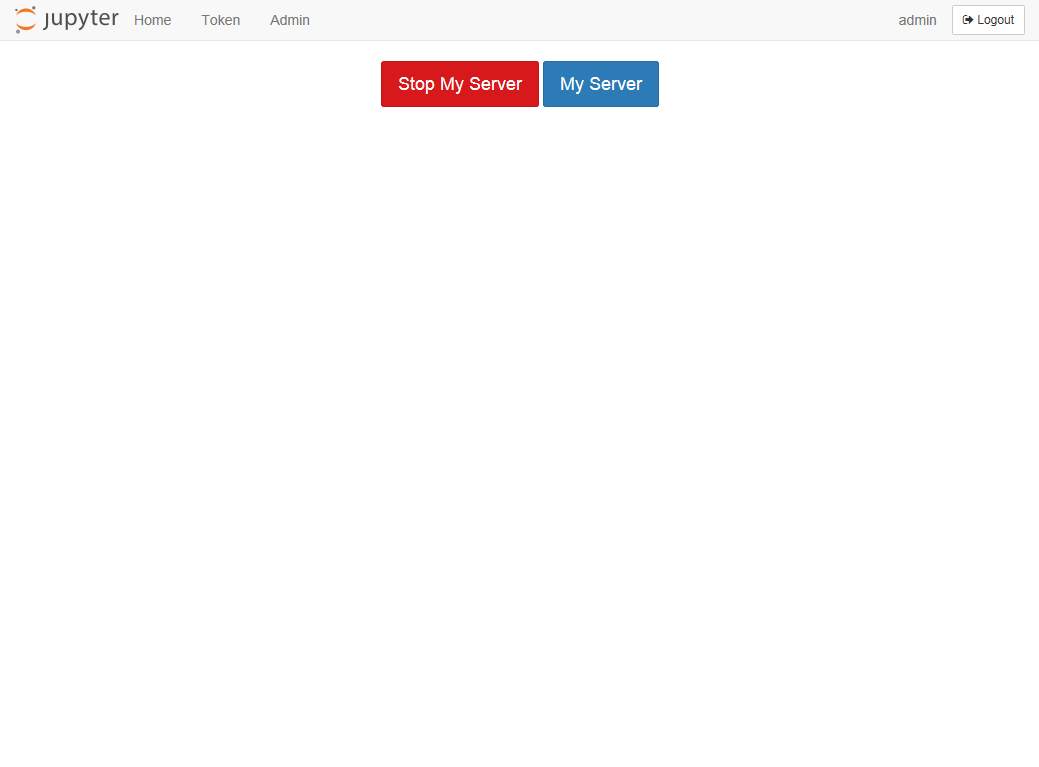Open the Admin page
Screen dimensions: 1039x767
click(x=290, y=21)
